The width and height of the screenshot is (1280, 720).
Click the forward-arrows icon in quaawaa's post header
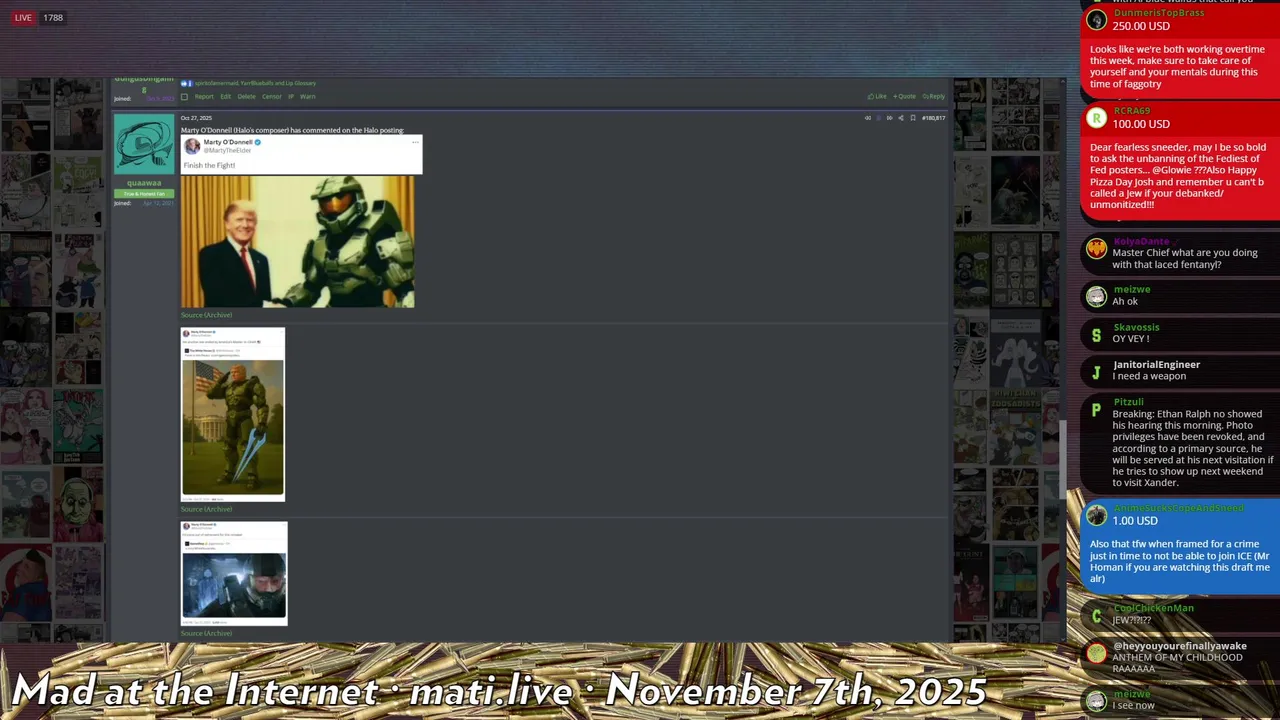point(889,118)
